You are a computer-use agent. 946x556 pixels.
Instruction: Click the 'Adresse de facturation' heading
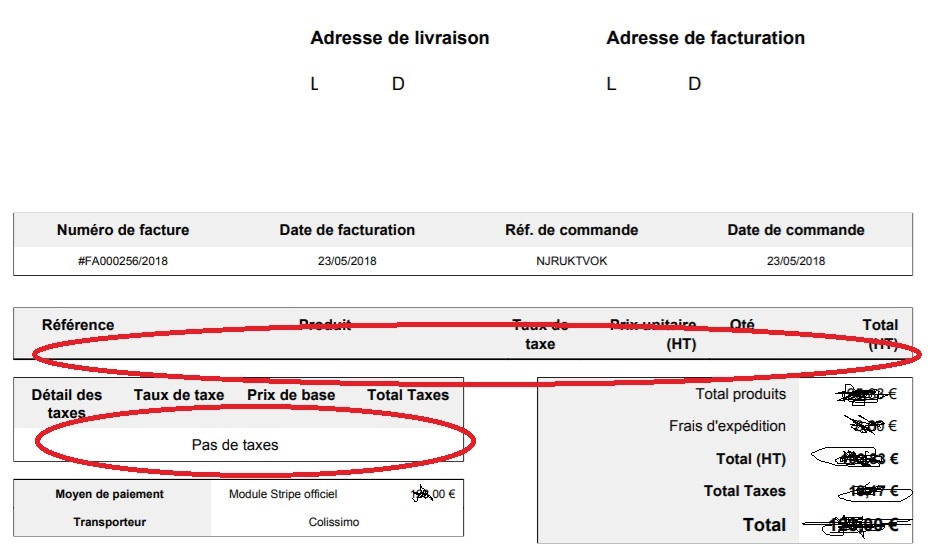tap(705, 38)
